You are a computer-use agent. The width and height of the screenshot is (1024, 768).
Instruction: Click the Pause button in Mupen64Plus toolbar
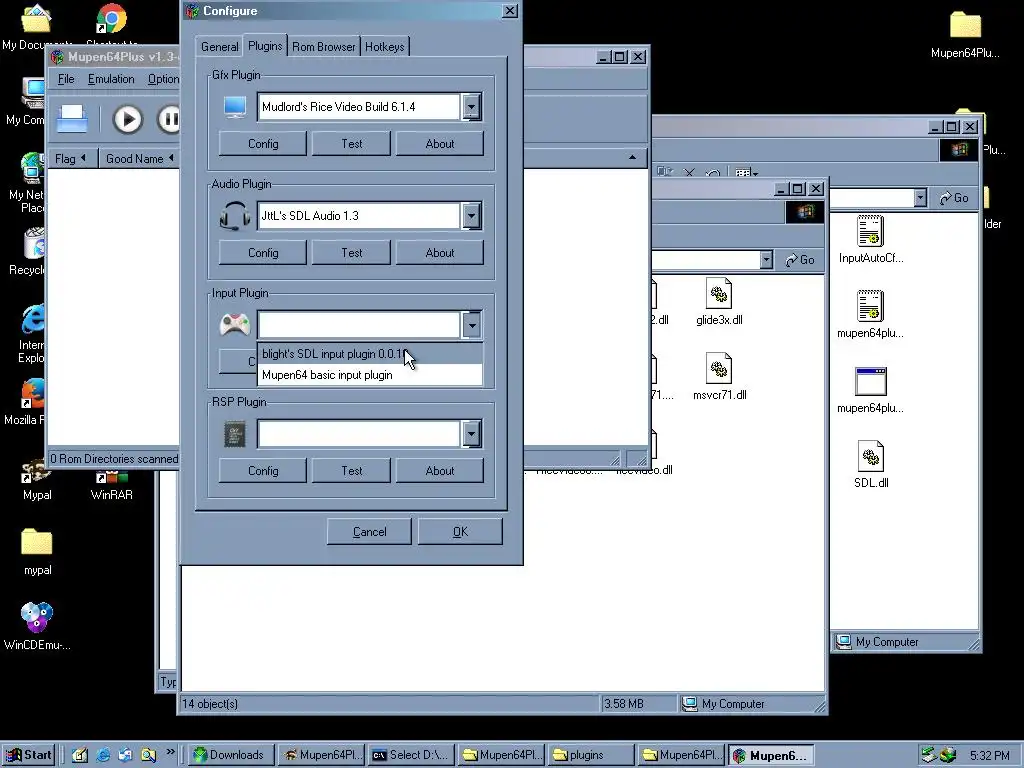169,120
